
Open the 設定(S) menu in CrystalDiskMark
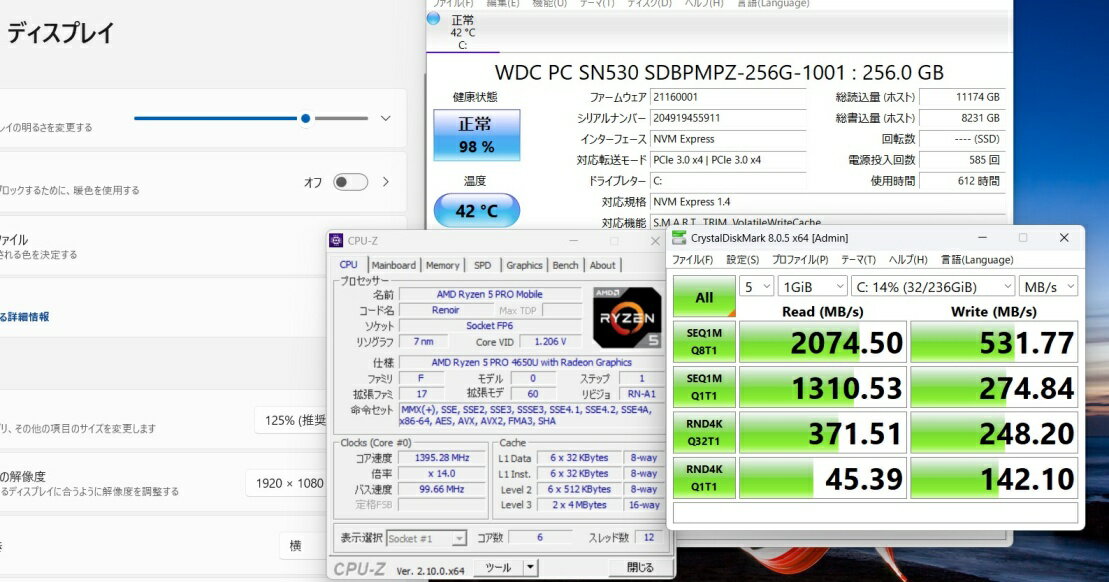click(x=742, y=260)
